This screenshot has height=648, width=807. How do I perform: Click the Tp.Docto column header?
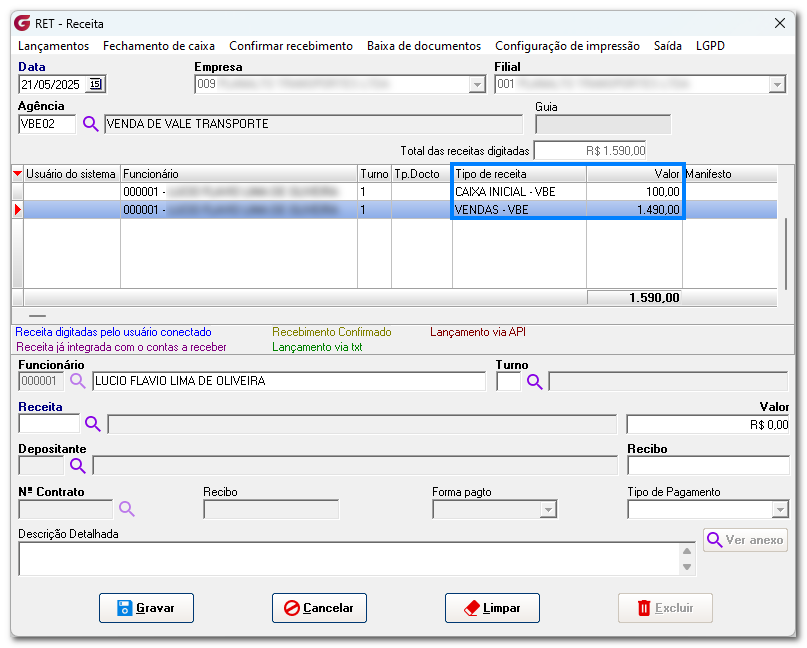click(422, 174)
